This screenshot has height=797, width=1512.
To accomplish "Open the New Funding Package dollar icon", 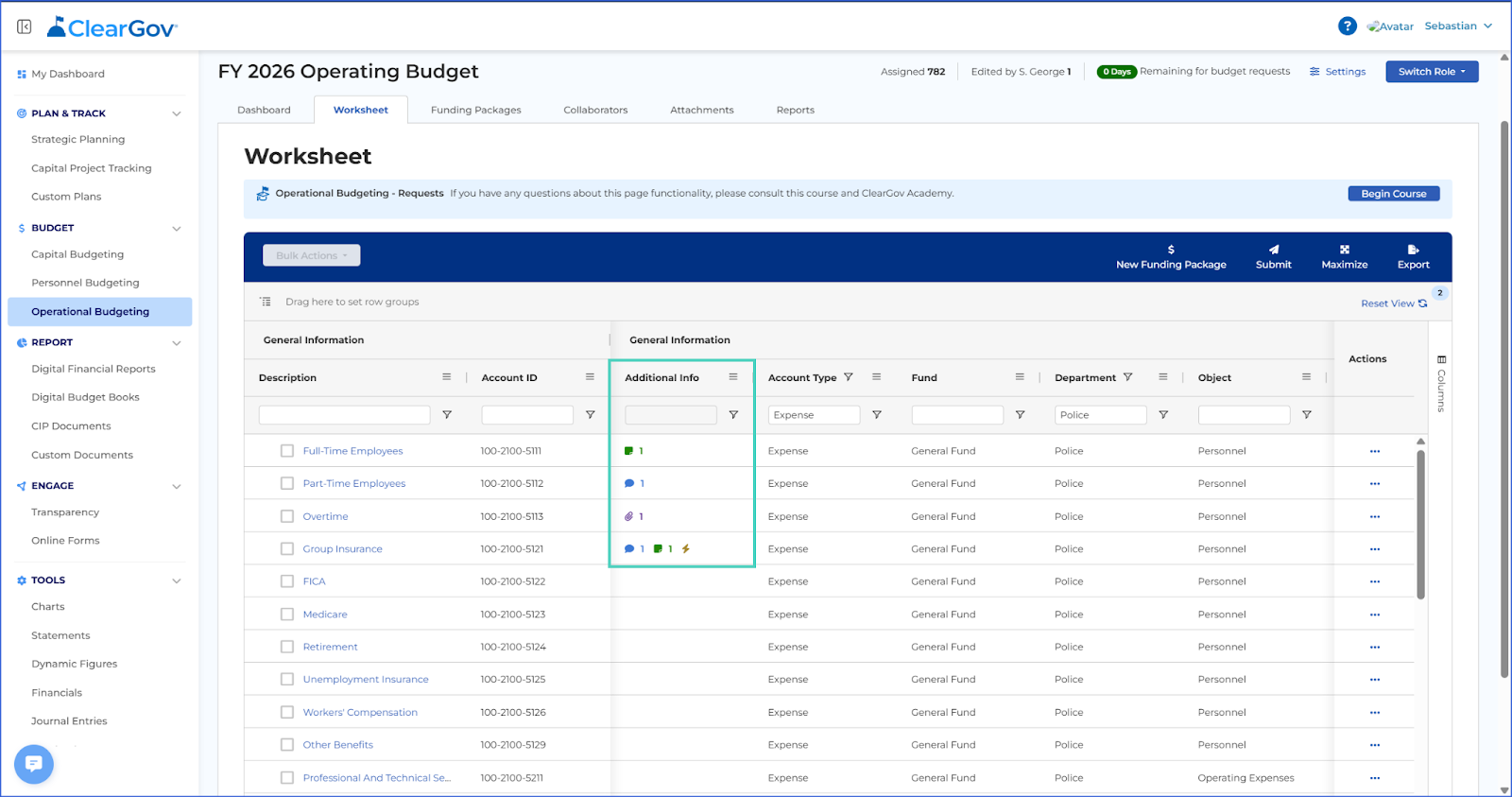I will tap(1171, 250).
